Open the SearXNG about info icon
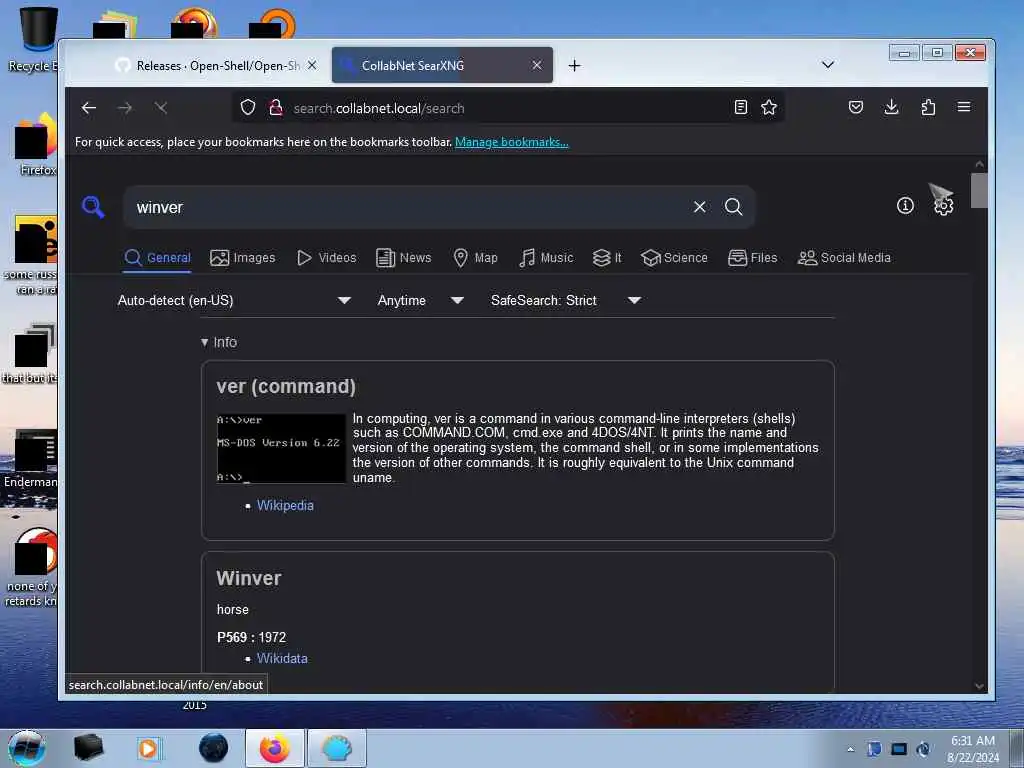Viewport: 1024px width, 768px height. (x=905, y=206)
